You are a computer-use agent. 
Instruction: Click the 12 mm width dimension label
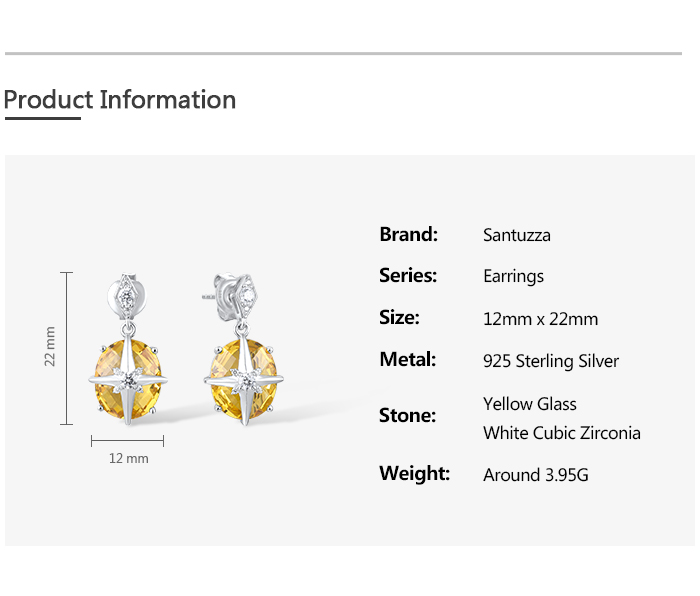[128, 458]
